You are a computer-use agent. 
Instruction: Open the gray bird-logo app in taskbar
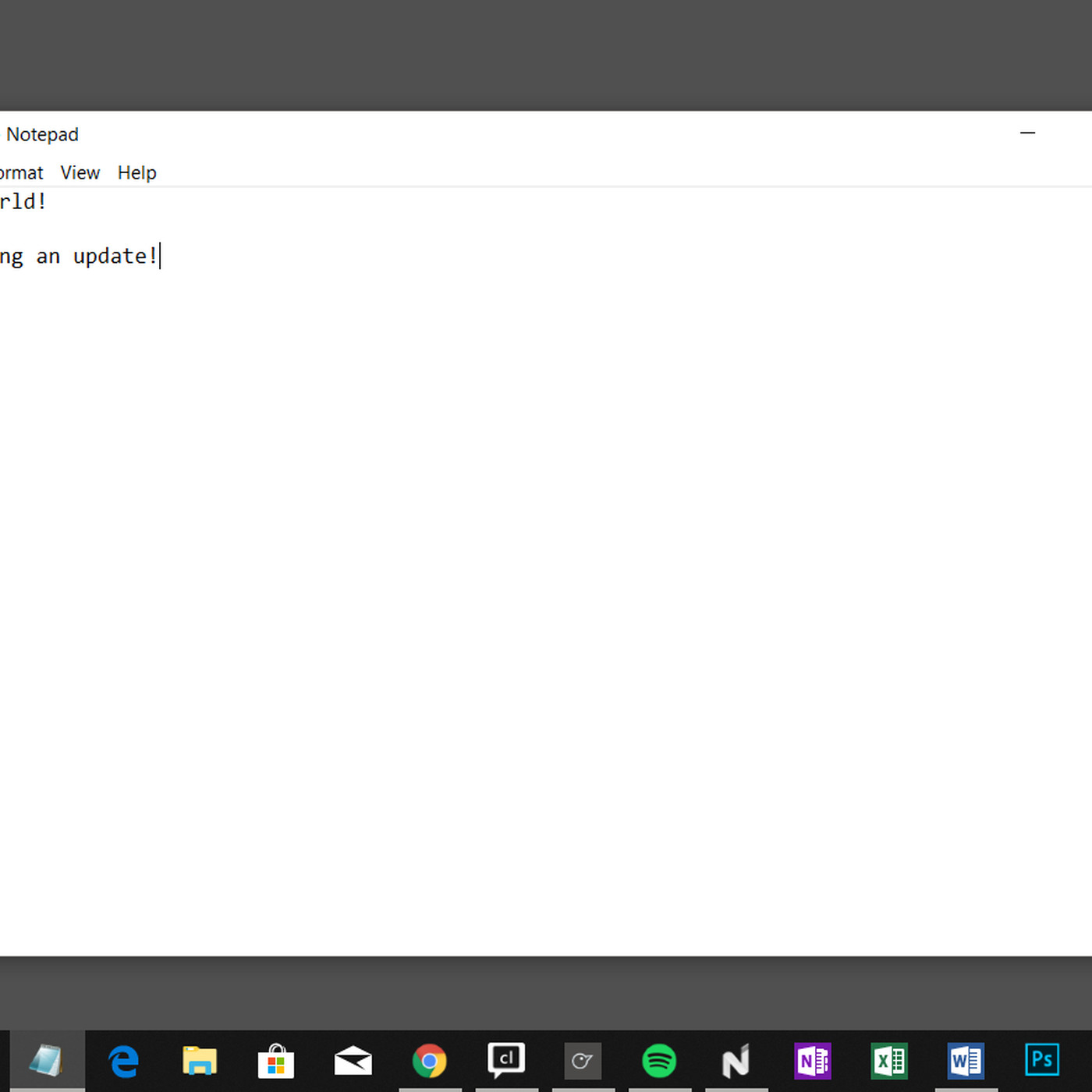coord(583,1061)
